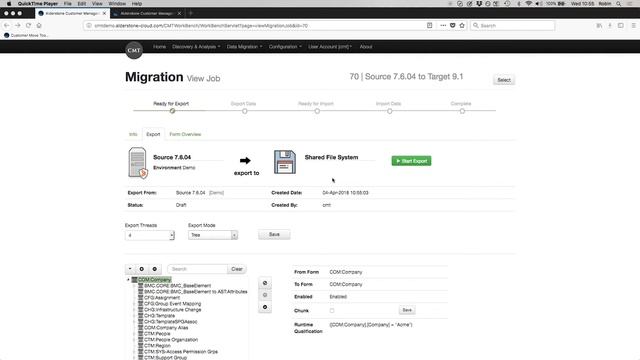Go back with the browser back arrow
Viewport: 640px width, 360px height.
pyautogui.click(x=7, y=25)
